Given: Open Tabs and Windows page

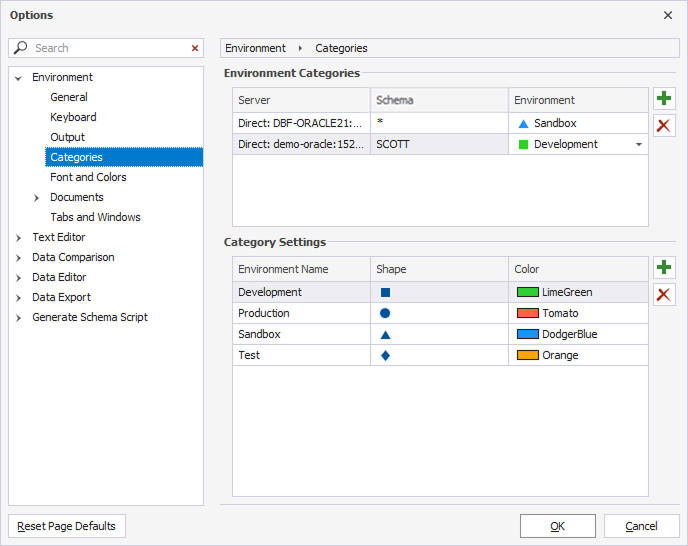Looking at the screenshot, I should (x=95, y=217).
